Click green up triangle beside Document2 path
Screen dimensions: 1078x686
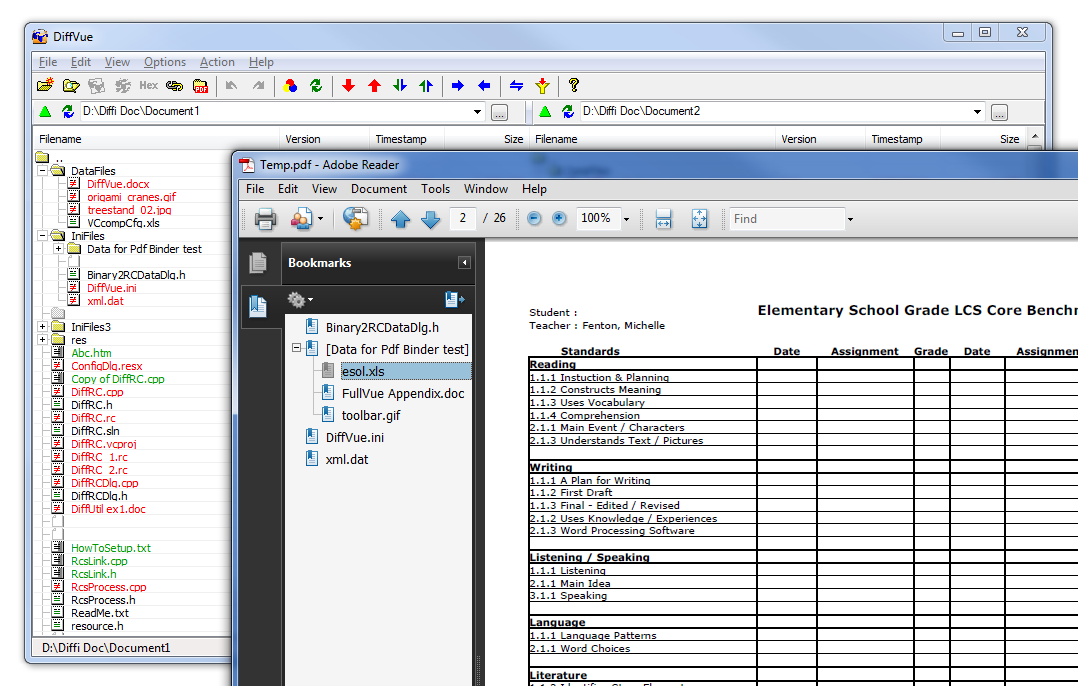(545, 111)
